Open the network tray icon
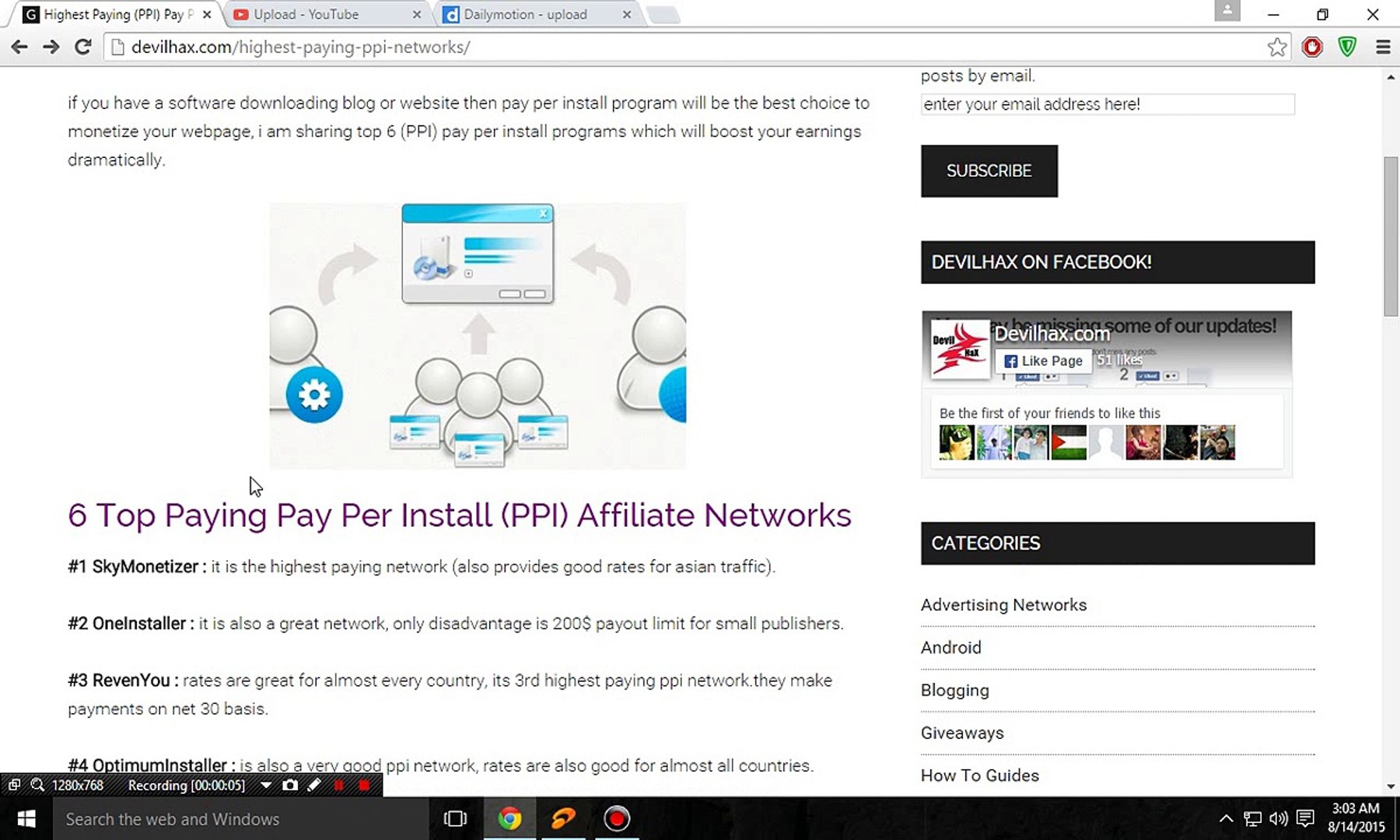Viewport: 1400px width, 840px height. point(1252,819)
